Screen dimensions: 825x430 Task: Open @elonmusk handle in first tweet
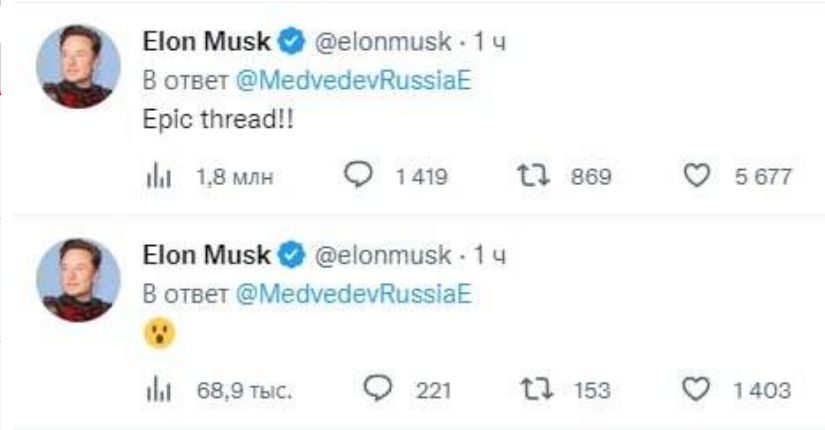point(383,44)
